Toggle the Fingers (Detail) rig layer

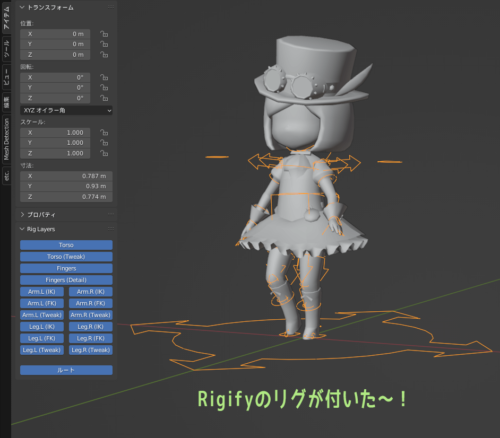66,280
